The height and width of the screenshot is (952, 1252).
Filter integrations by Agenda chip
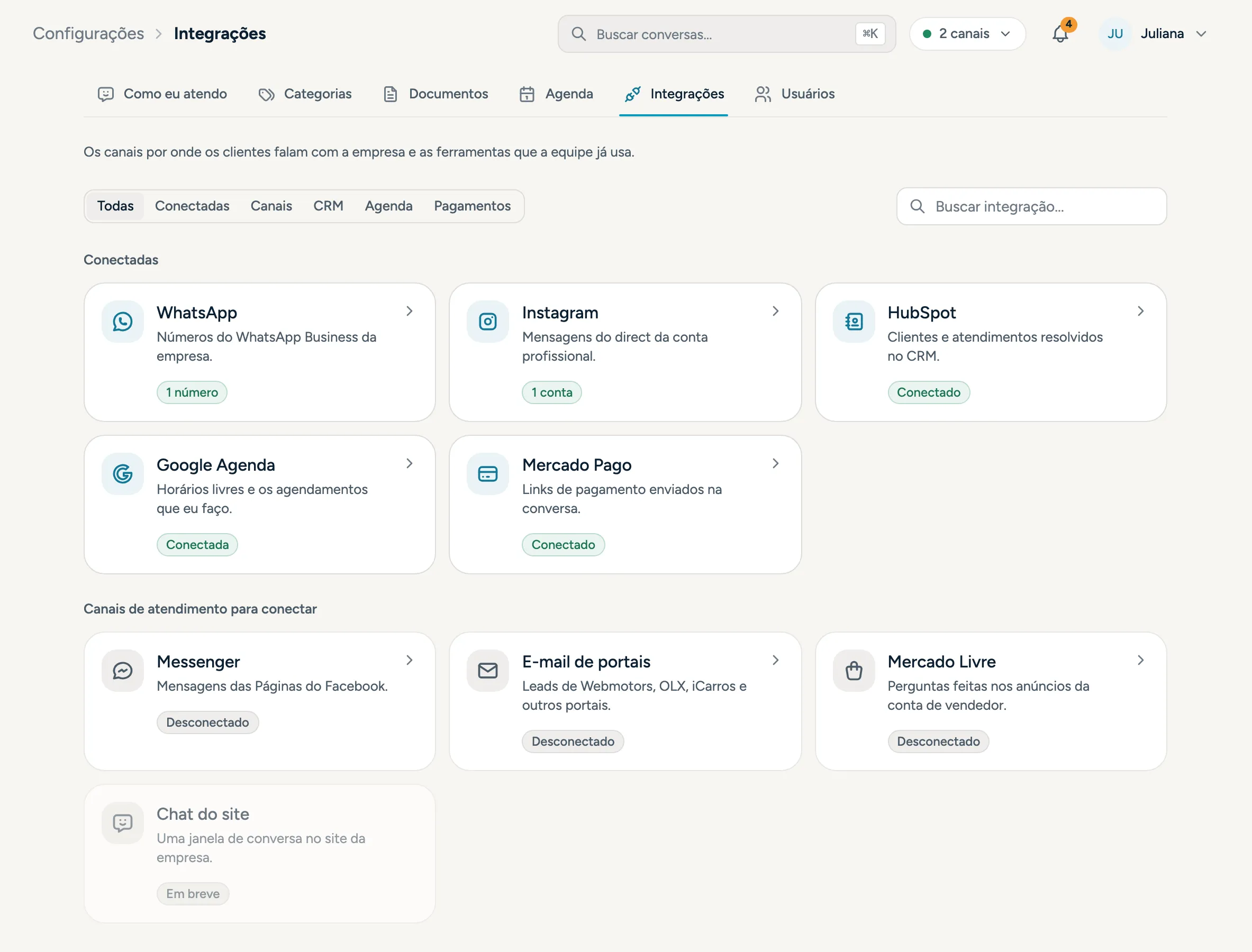coord(388,206)
